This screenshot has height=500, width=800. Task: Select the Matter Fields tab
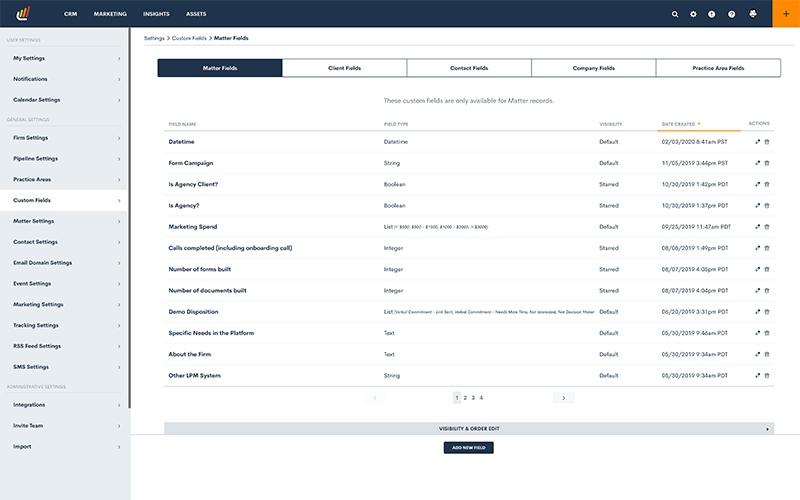click(x=220, y=68)
